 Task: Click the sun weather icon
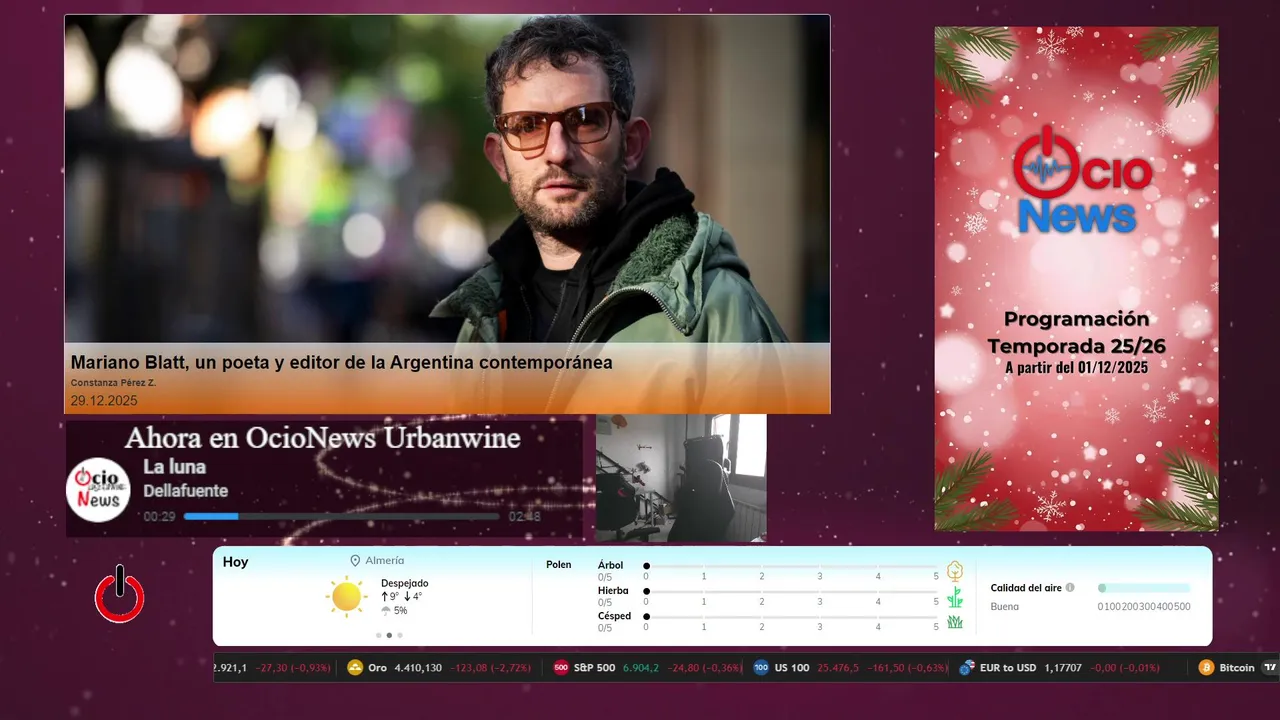(x=346, y=596)
